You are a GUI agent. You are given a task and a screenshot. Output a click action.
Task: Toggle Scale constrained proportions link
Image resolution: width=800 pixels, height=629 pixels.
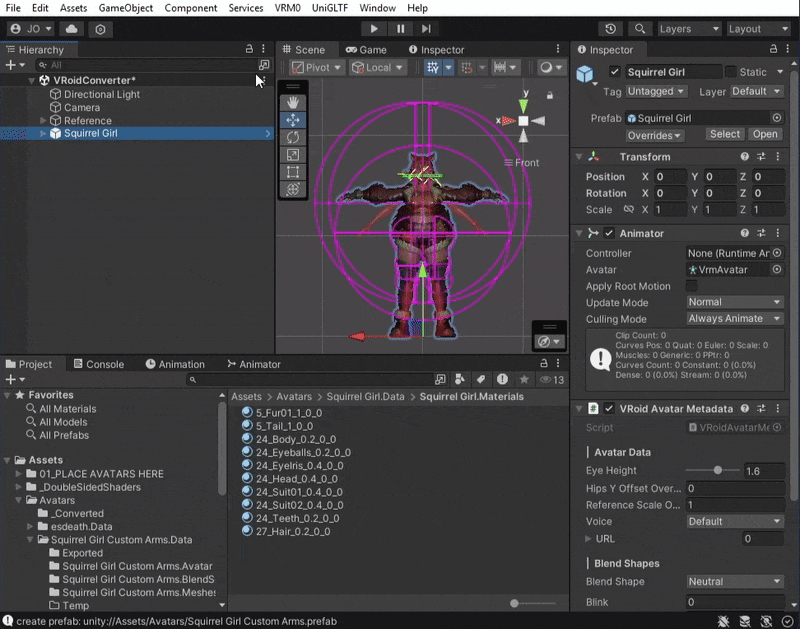pos(629,209)
